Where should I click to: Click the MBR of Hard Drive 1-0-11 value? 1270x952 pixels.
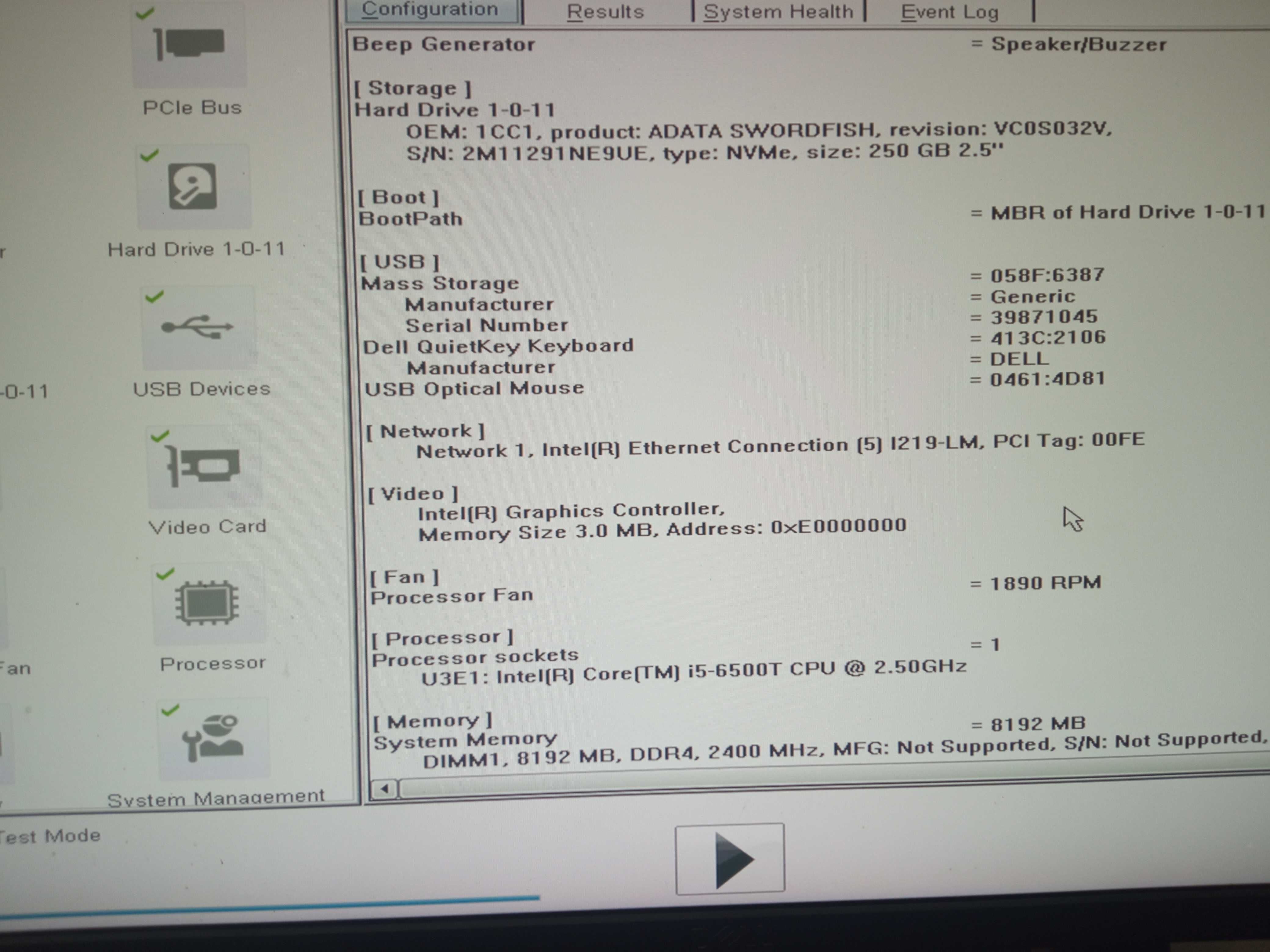coord(1128,212)
